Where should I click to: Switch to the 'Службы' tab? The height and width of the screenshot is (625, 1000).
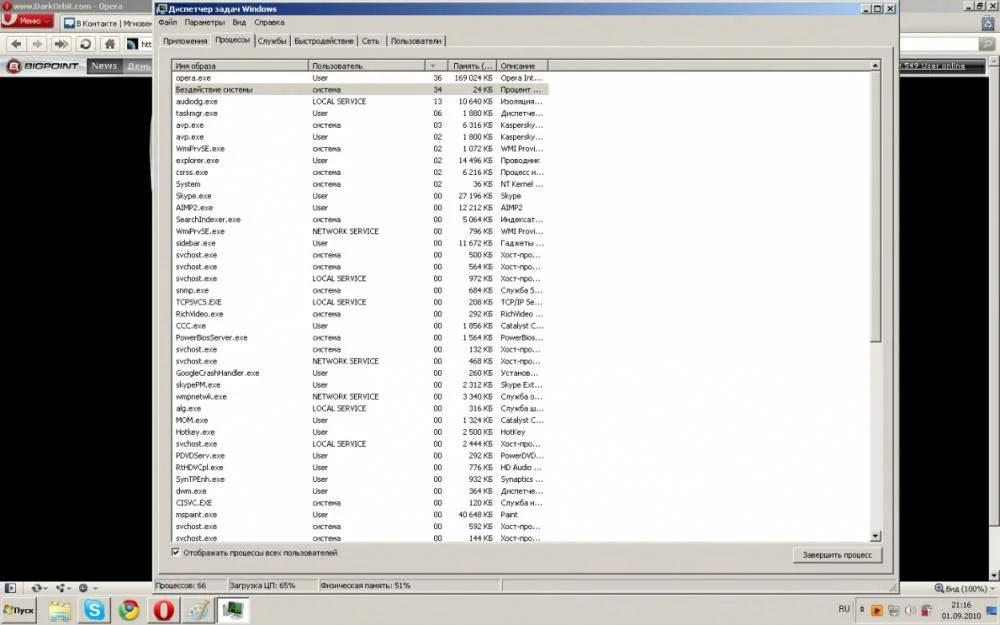[x=271, y=41]
